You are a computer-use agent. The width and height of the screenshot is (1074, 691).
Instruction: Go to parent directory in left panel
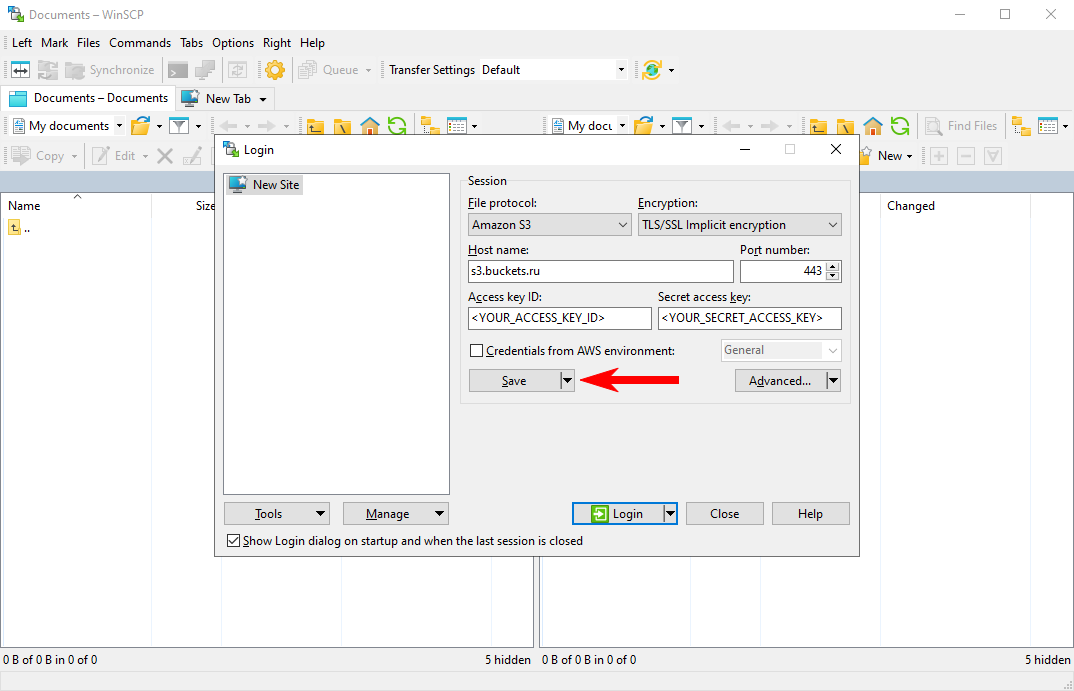click(x=315, y=126)
